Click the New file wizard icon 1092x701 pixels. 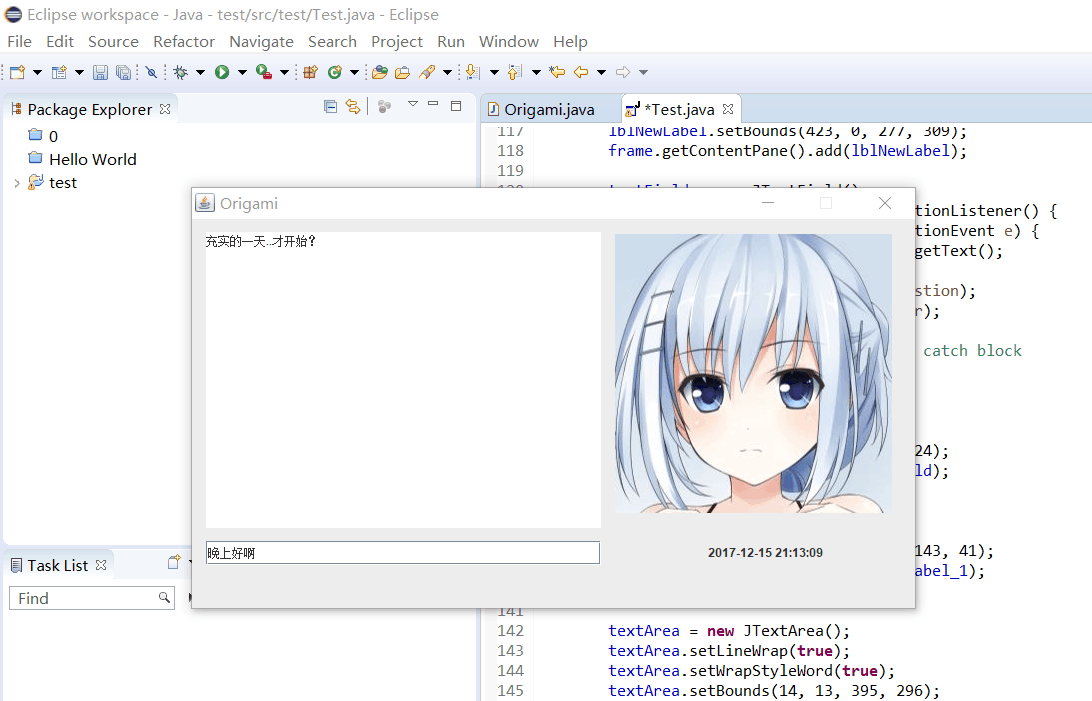click(x=17, y=72)
